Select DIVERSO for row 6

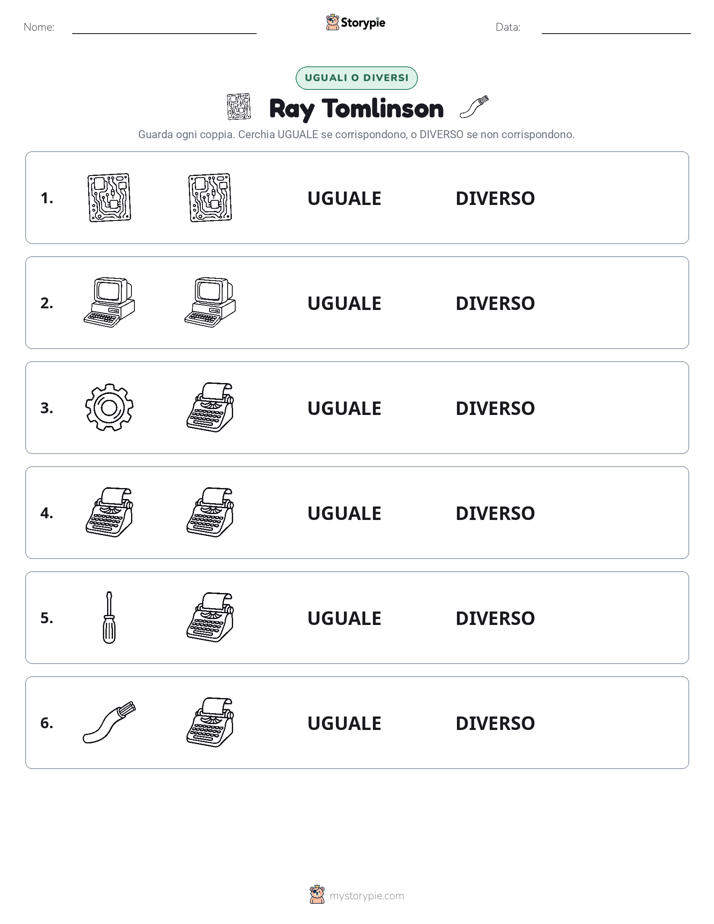(x=495, y=722)
